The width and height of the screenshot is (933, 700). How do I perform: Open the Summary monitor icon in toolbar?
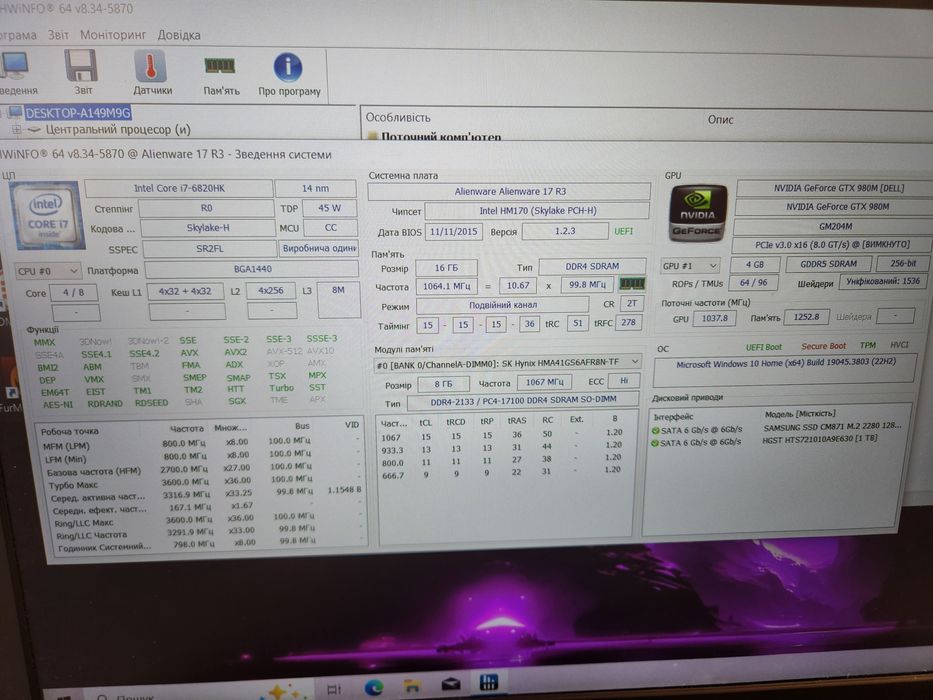coord(14,65)
